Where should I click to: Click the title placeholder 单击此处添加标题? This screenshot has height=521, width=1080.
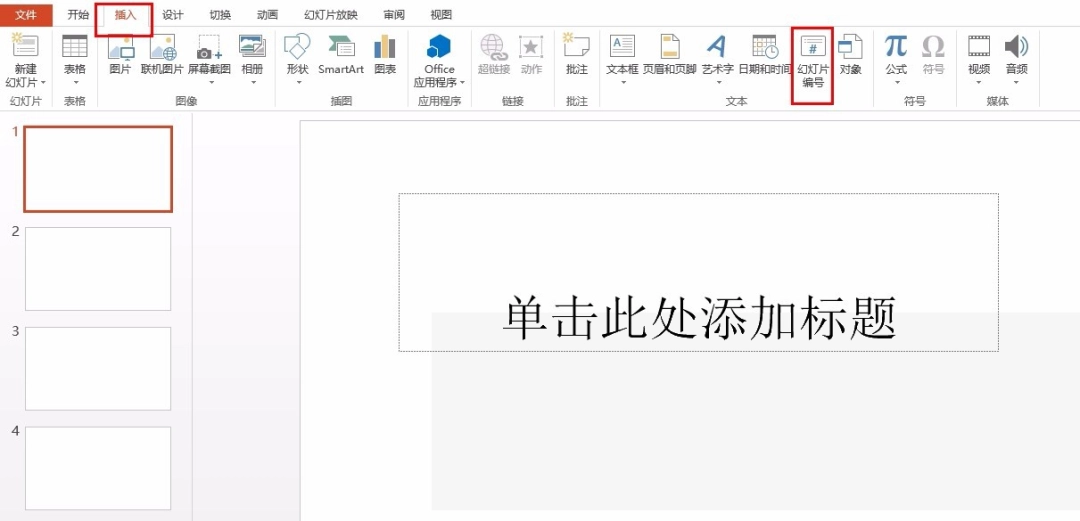pos(698,272)
